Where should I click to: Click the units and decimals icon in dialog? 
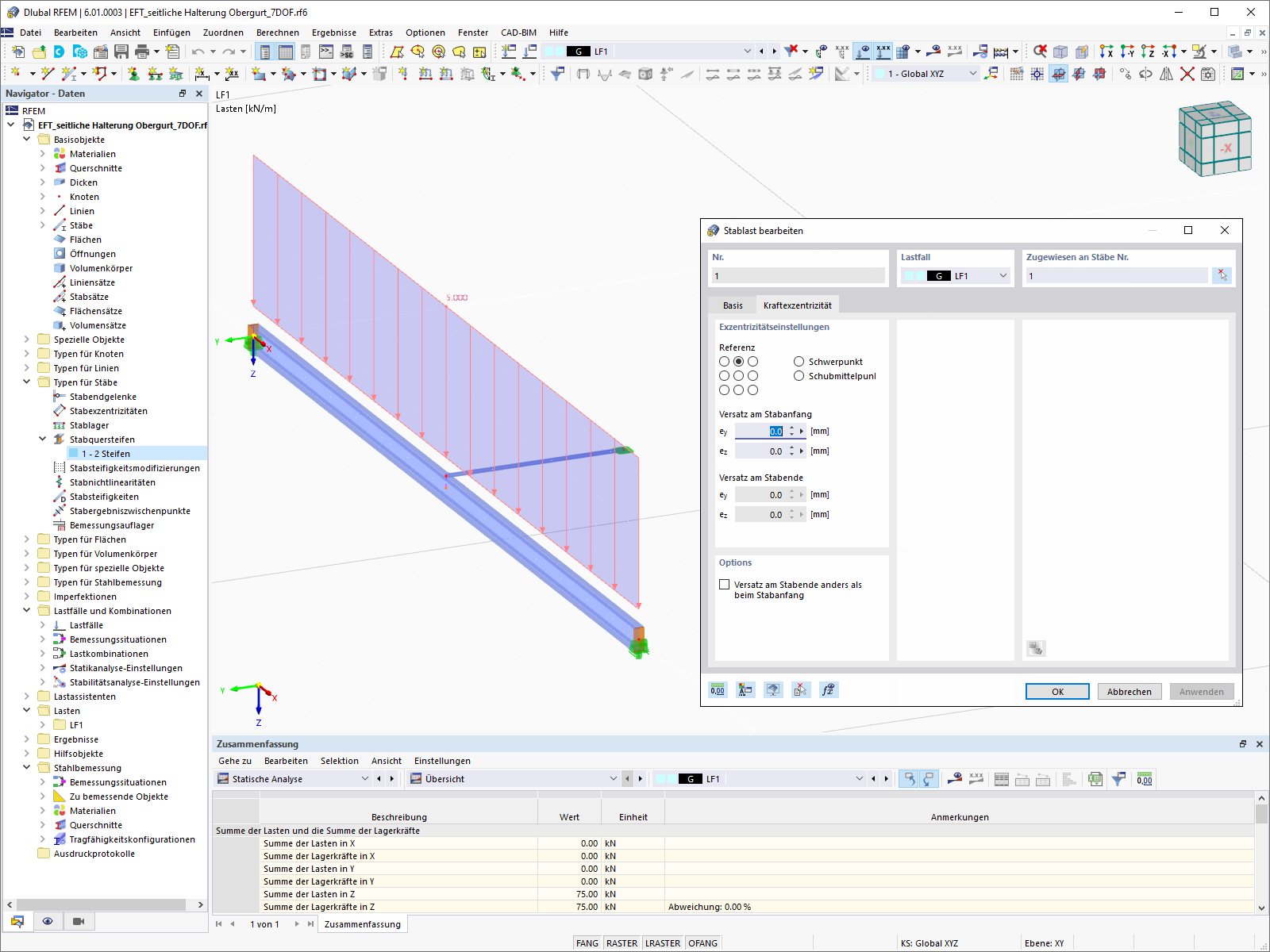(x=718, y=690)
